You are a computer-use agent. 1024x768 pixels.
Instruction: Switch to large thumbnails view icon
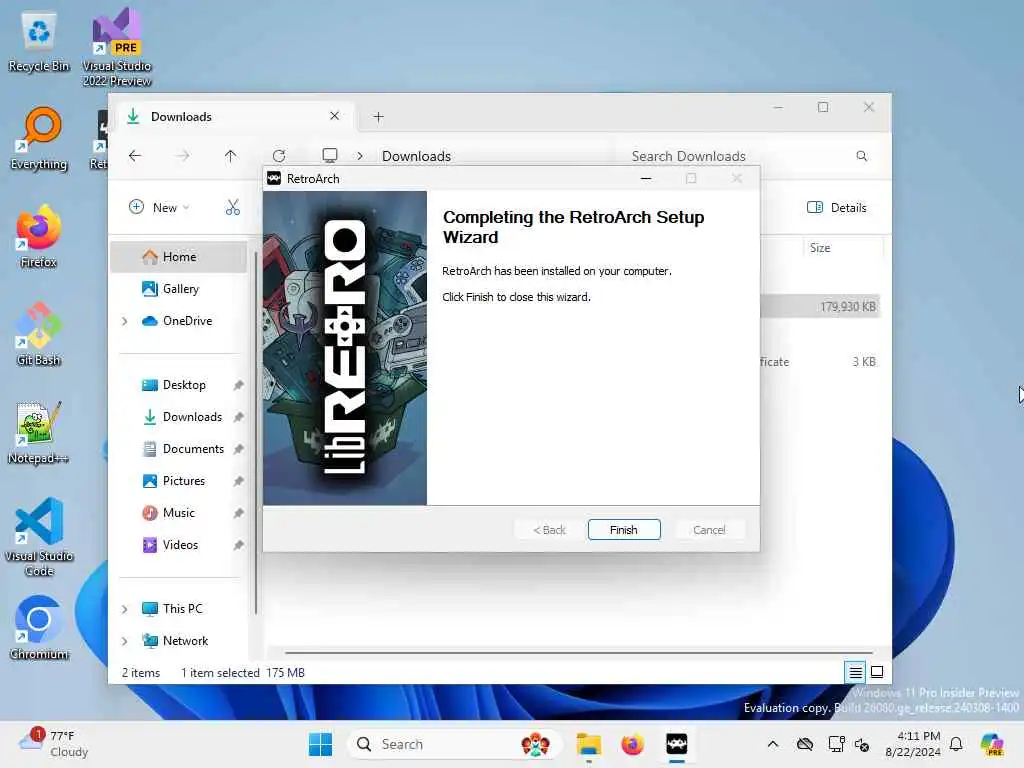click(877, 672)
